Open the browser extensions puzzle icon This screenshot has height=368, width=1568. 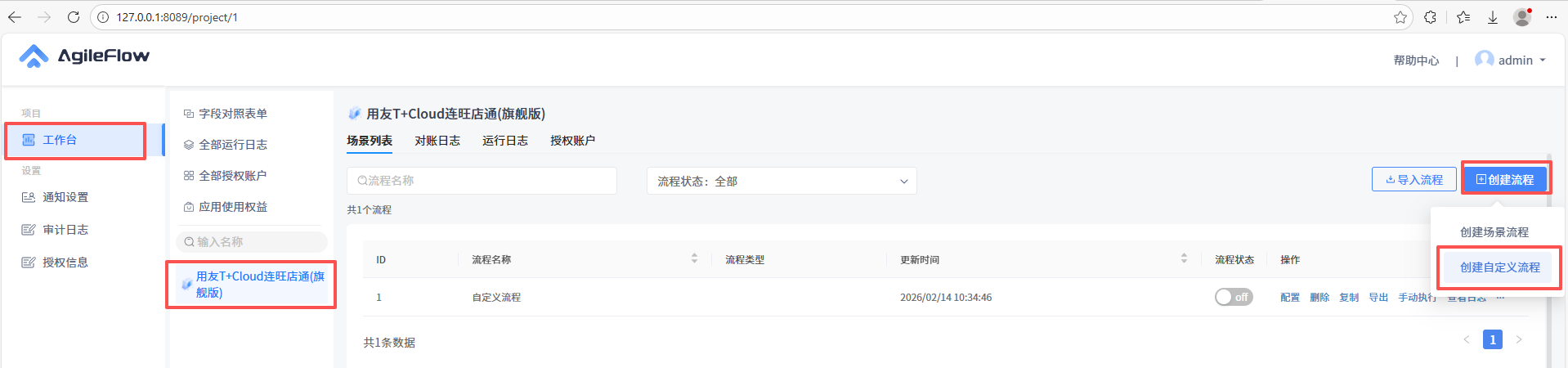click(x=1430, y=17)
